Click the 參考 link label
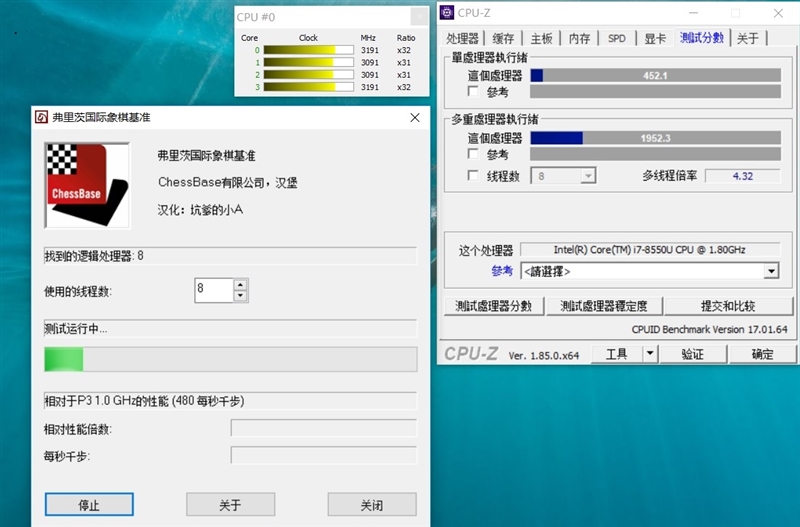 502,271
